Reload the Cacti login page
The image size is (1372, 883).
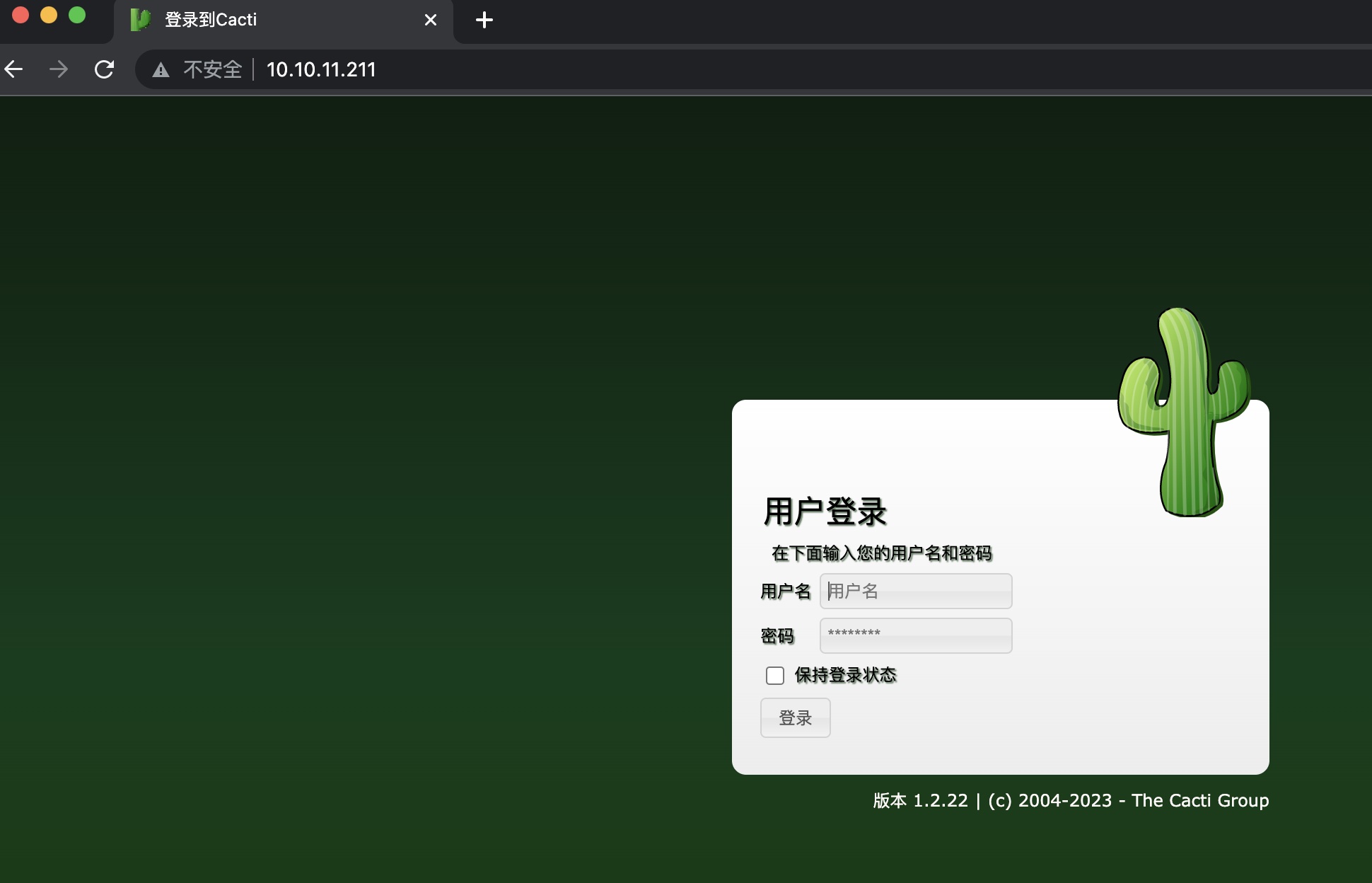(105, 69)
